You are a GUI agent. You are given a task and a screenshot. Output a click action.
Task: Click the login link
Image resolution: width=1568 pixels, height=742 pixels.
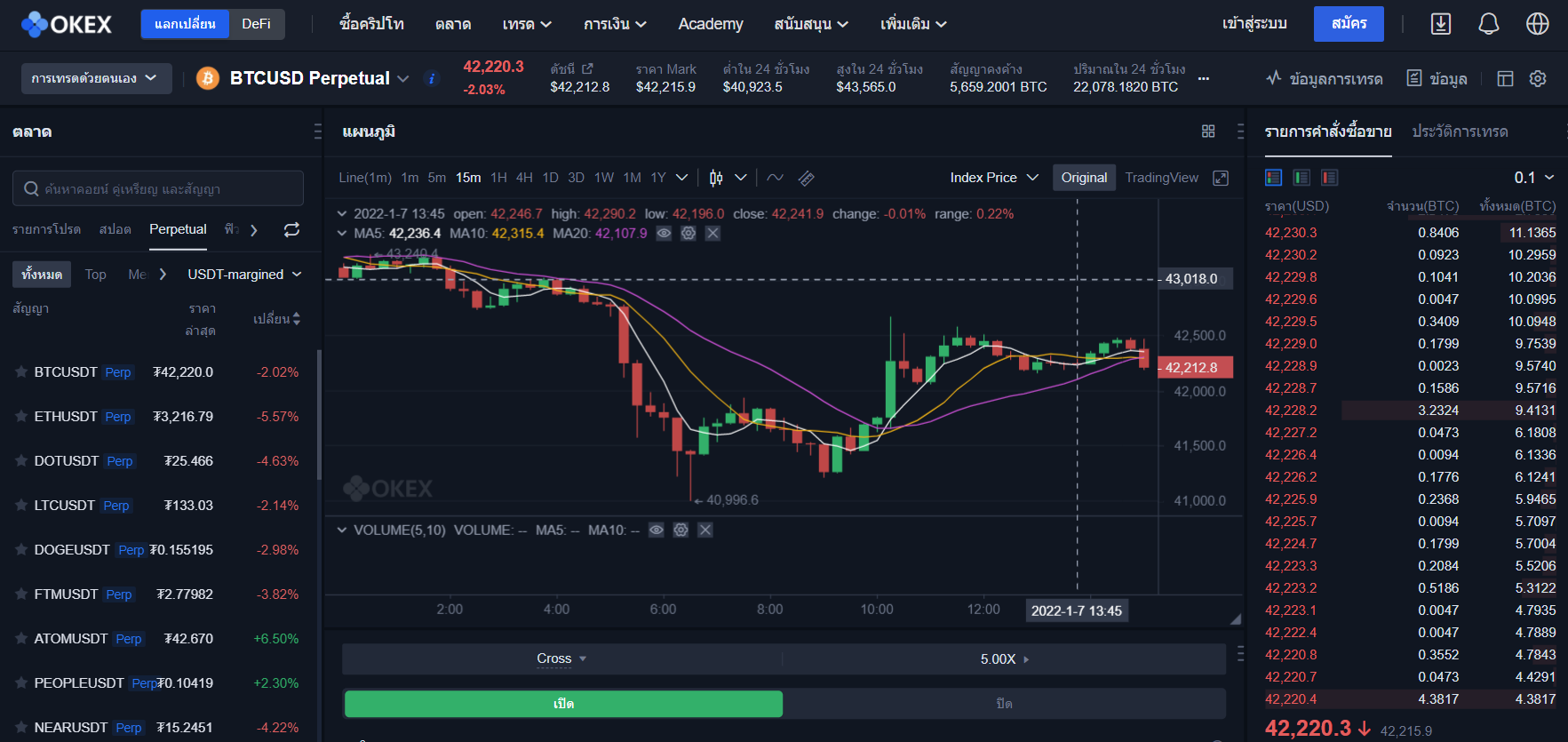[1254, 24]
